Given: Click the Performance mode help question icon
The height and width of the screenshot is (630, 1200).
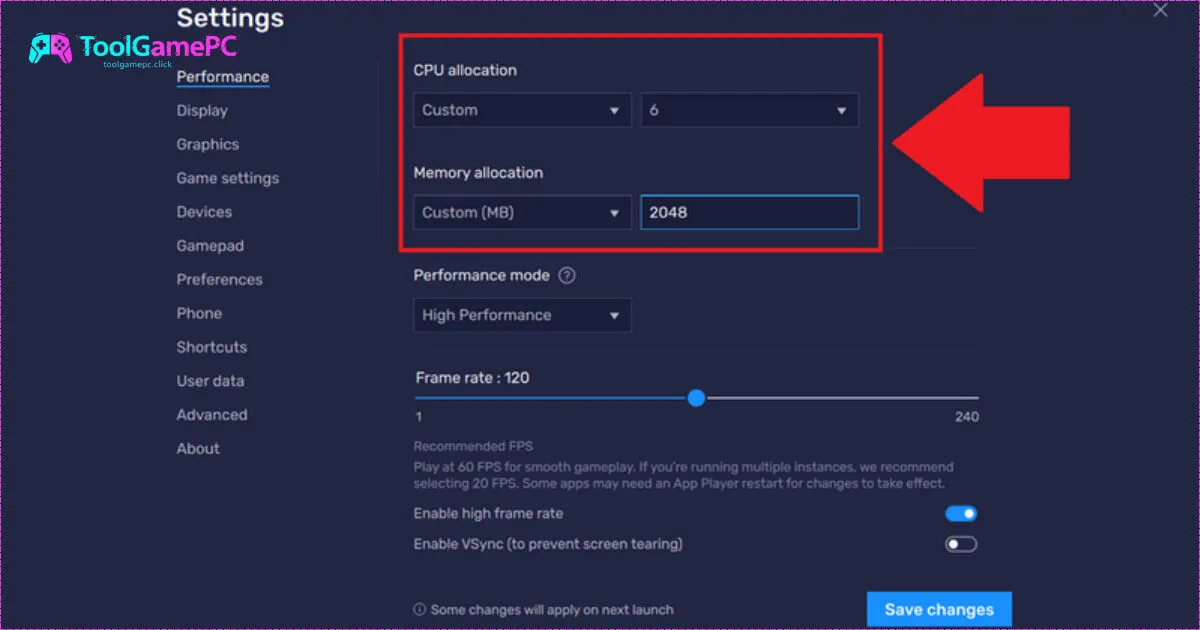Looking at the screenshot, I should click(567, 275).
